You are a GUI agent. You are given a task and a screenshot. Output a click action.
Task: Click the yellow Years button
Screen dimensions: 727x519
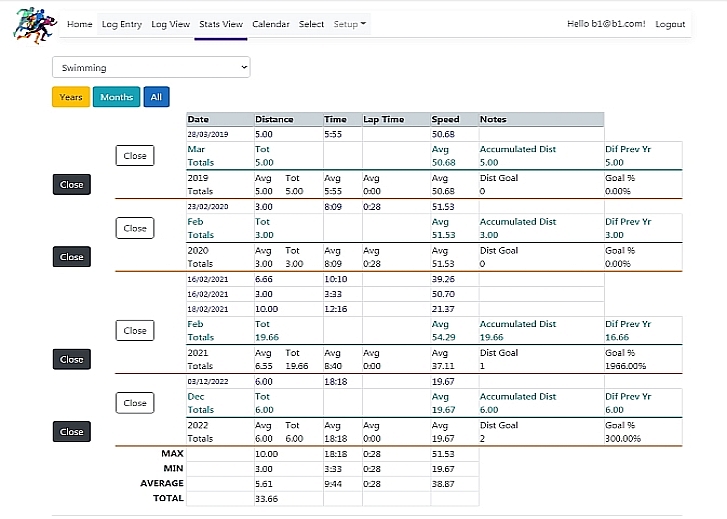(71, 97)
